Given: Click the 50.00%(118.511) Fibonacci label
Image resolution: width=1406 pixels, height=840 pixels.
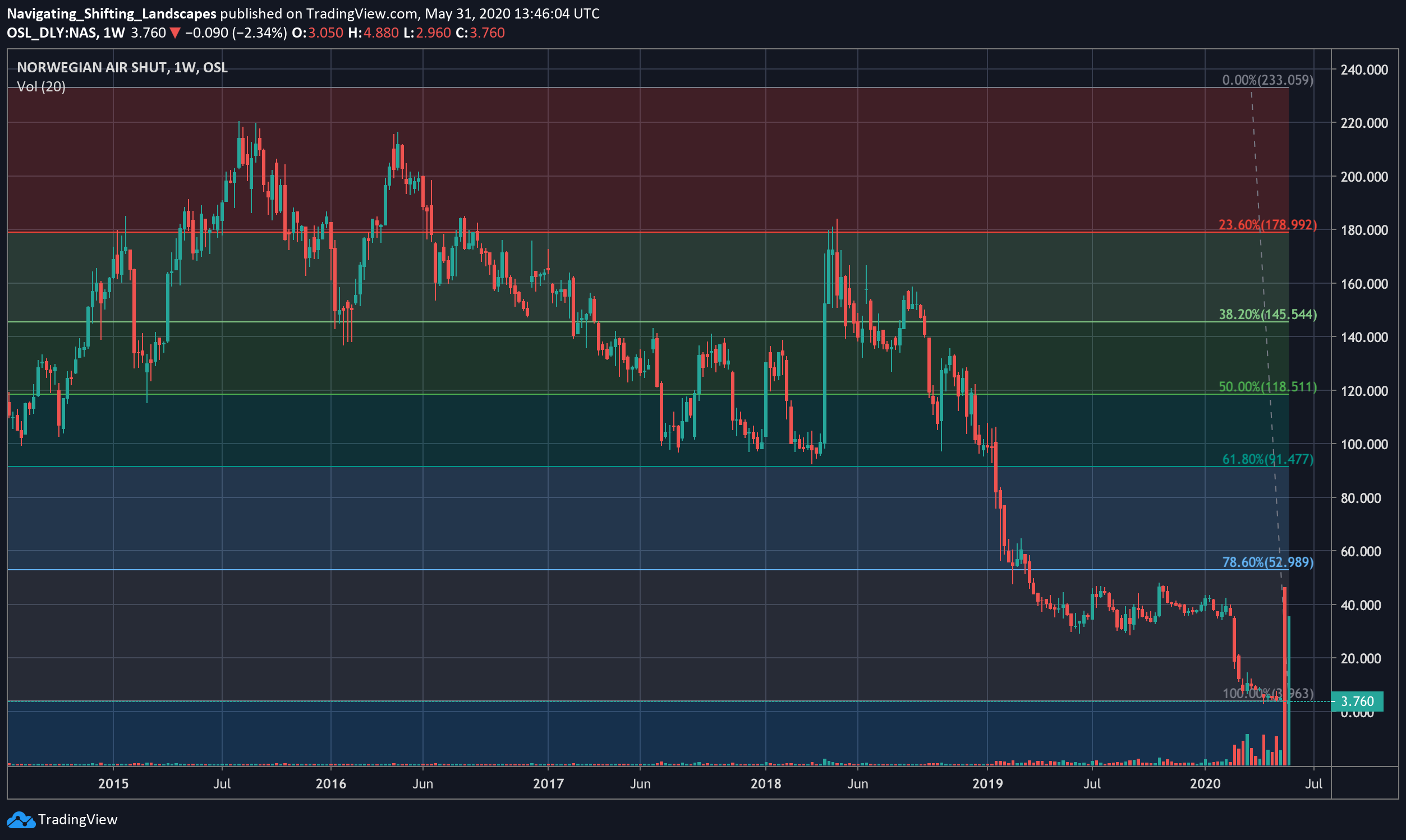Looking at the screenshot, I should click(1268, 386).
